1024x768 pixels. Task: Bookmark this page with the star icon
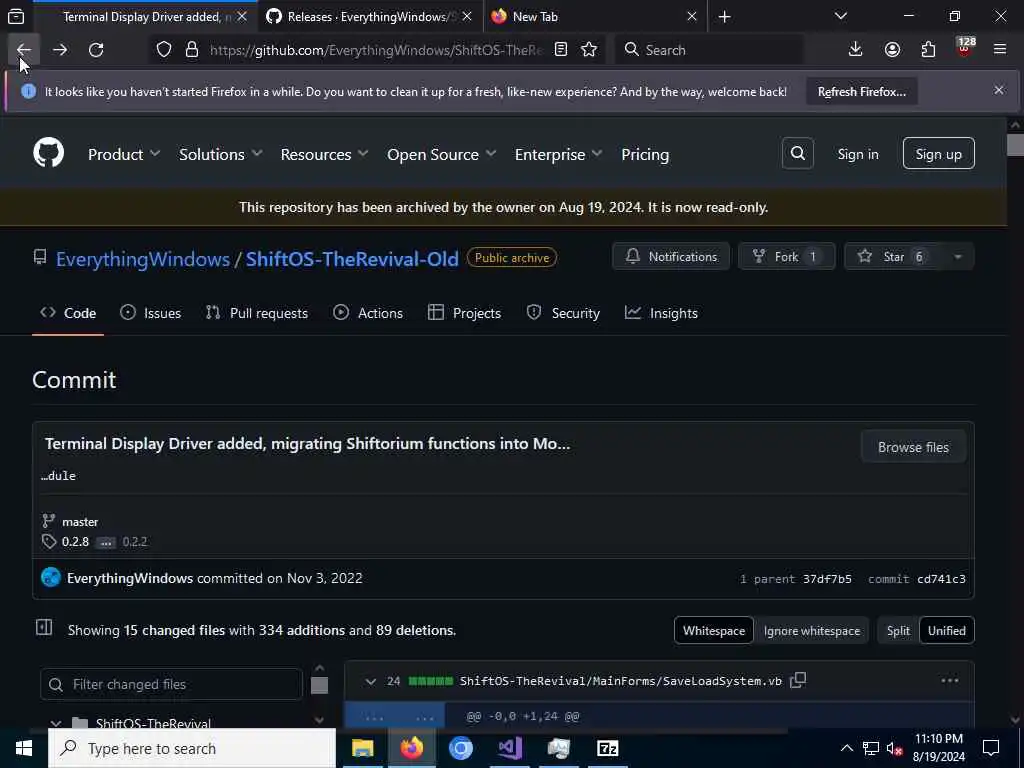[589, 50]
